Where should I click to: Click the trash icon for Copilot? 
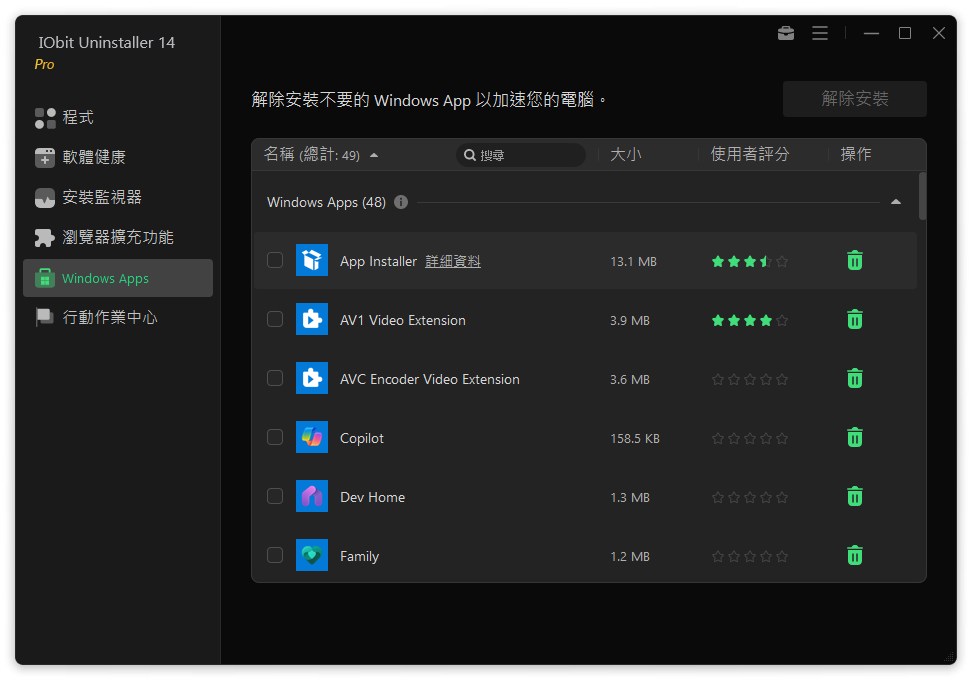pyautogui.click(x=854, y=438)
